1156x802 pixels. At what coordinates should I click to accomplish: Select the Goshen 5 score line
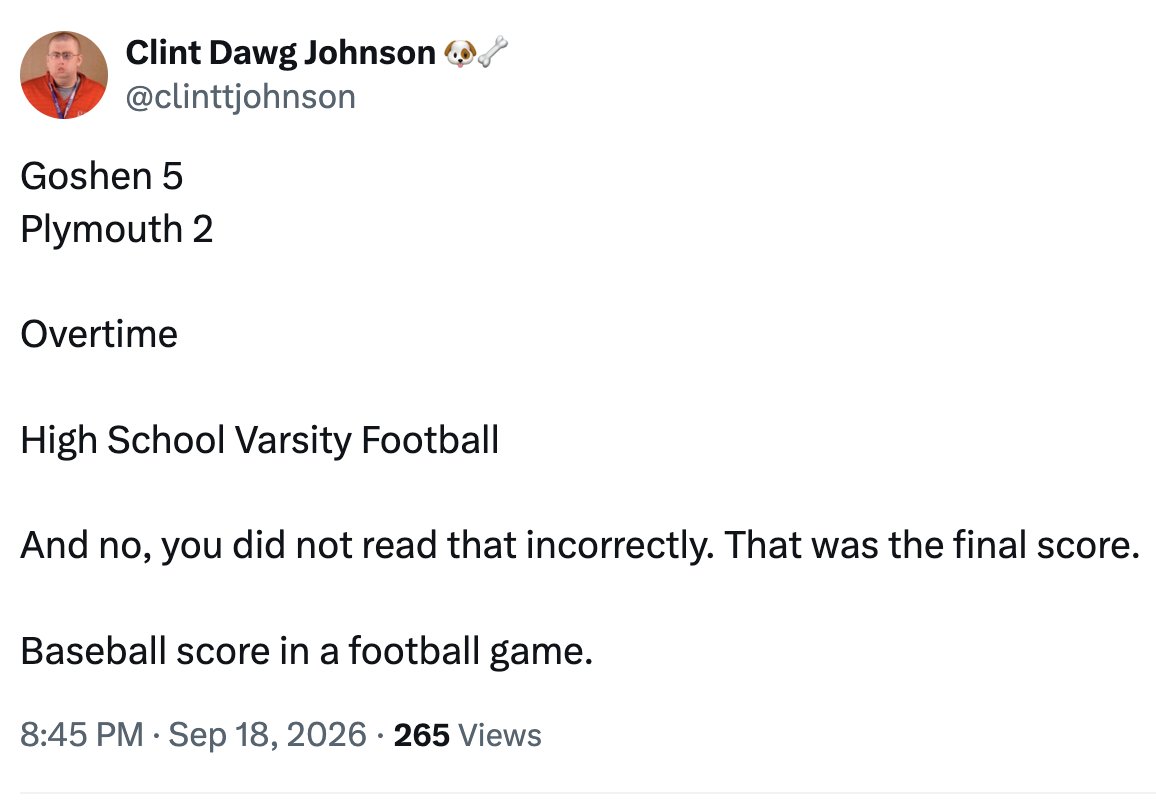click(102, 176)
